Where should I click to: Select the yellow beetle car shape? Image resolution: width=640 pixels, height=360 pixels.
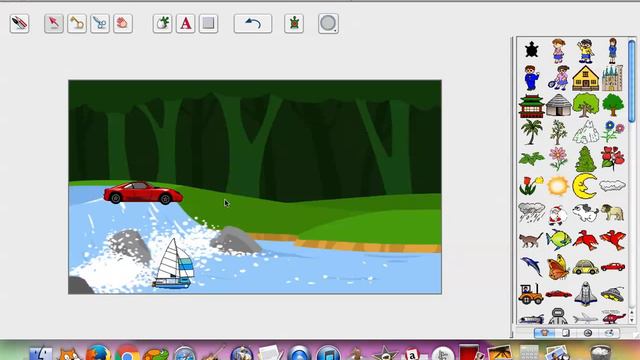585,267
